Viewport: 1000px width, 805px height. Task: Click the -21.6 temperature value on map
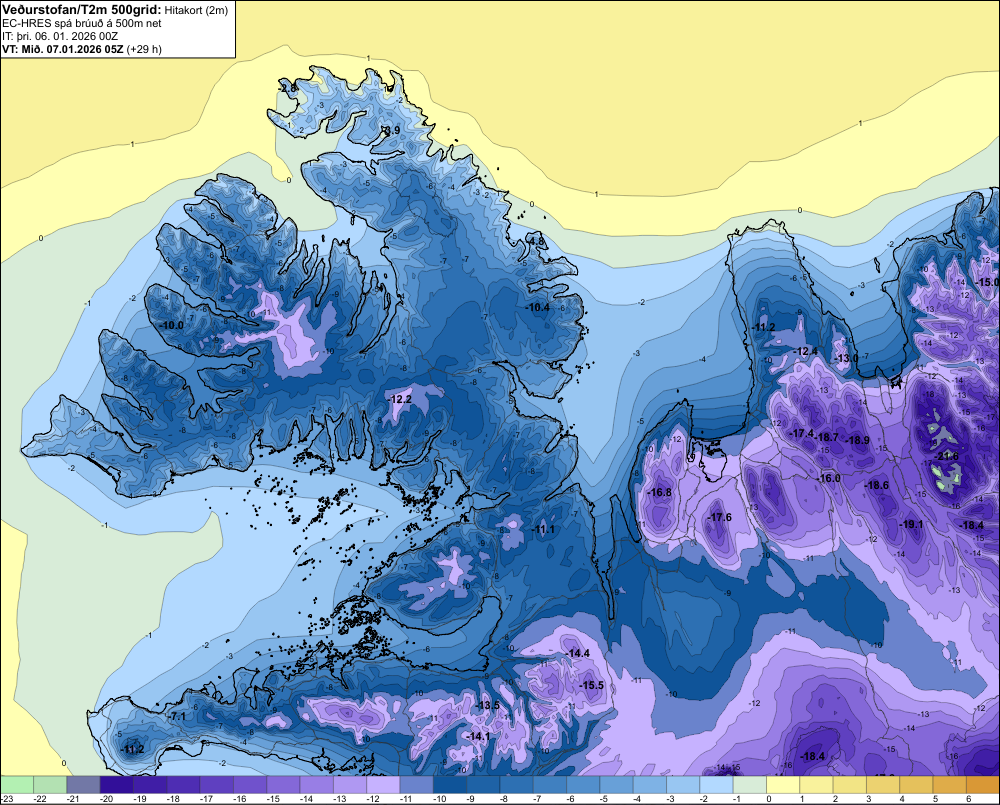947,456
